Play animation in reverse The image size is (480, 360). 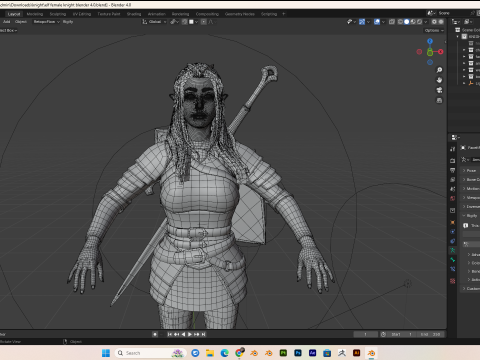(183, 334)
